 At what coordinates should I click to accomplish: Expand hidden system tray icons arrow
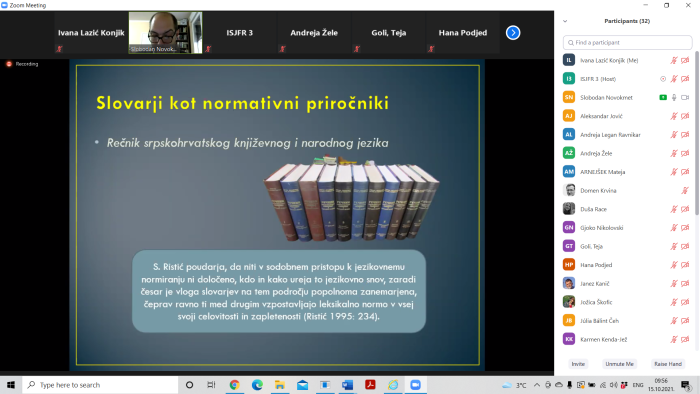[x=537, y=385]
